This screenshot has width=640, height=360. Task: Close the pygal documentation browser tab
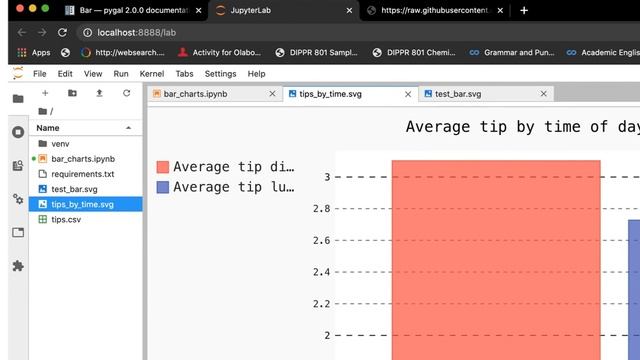(198, 11)
